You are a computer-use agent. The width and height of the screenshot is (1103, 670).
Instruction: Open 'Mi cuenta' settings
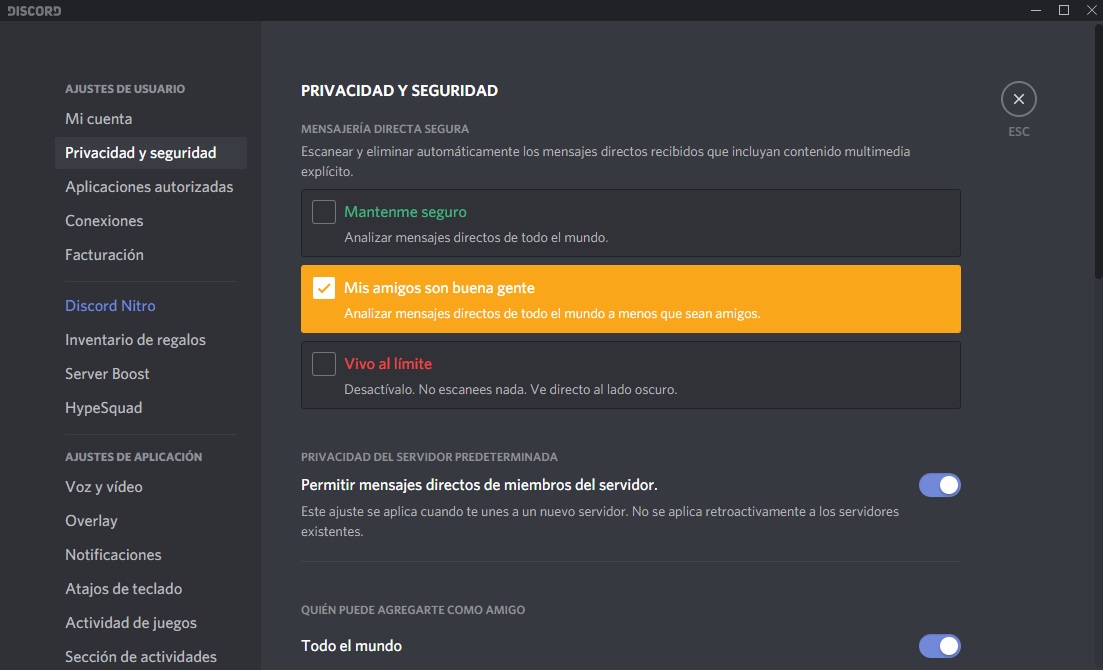(98, 119)
